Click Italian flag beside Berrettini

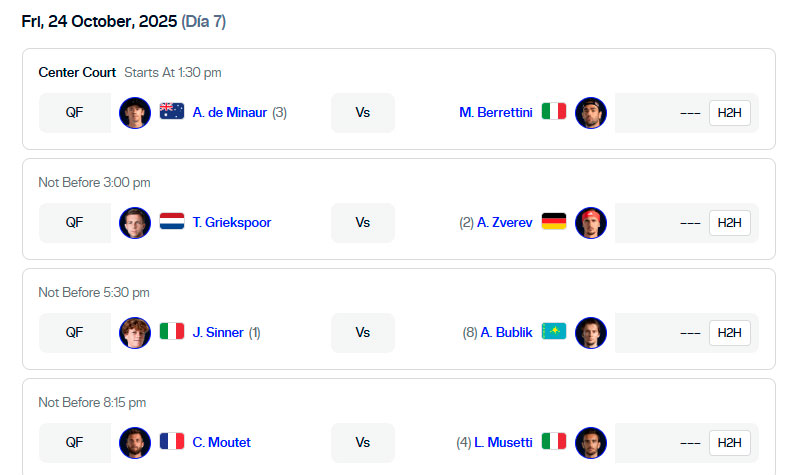point(554,112)
